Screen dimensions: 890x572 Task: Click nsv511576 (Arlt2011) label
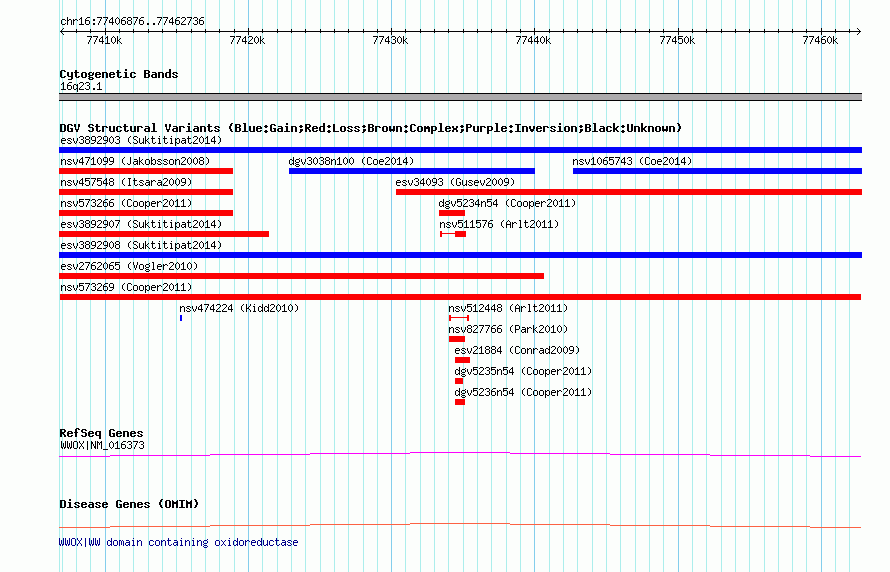tap(499, 224)
